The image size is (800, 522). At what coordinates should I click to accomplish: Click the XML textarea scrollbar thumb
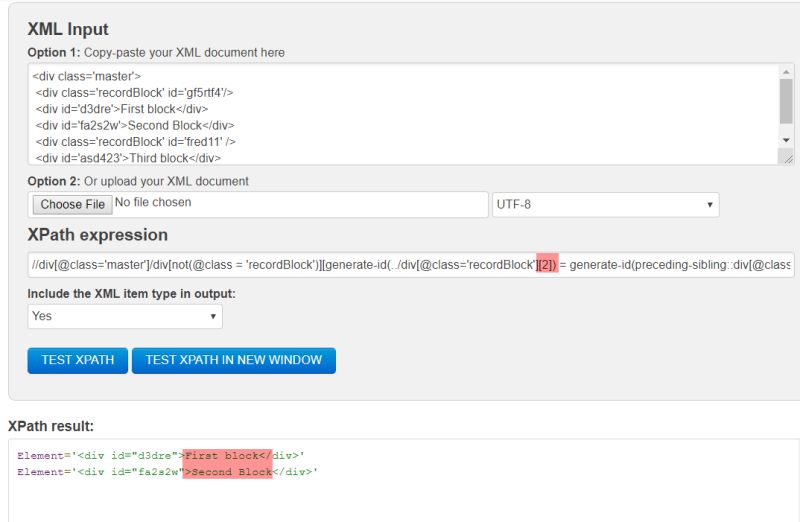tap(786, 101)
